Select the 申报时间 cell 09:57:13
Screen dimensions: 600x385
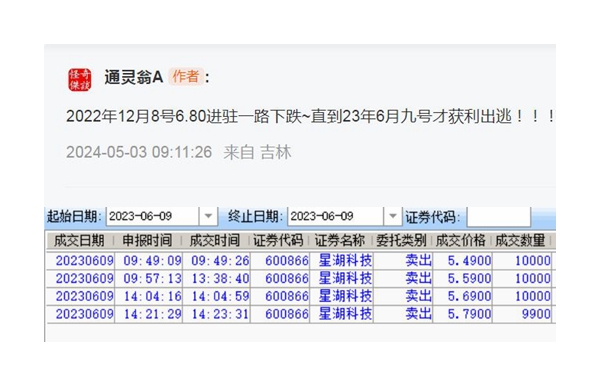click(149, 278)
